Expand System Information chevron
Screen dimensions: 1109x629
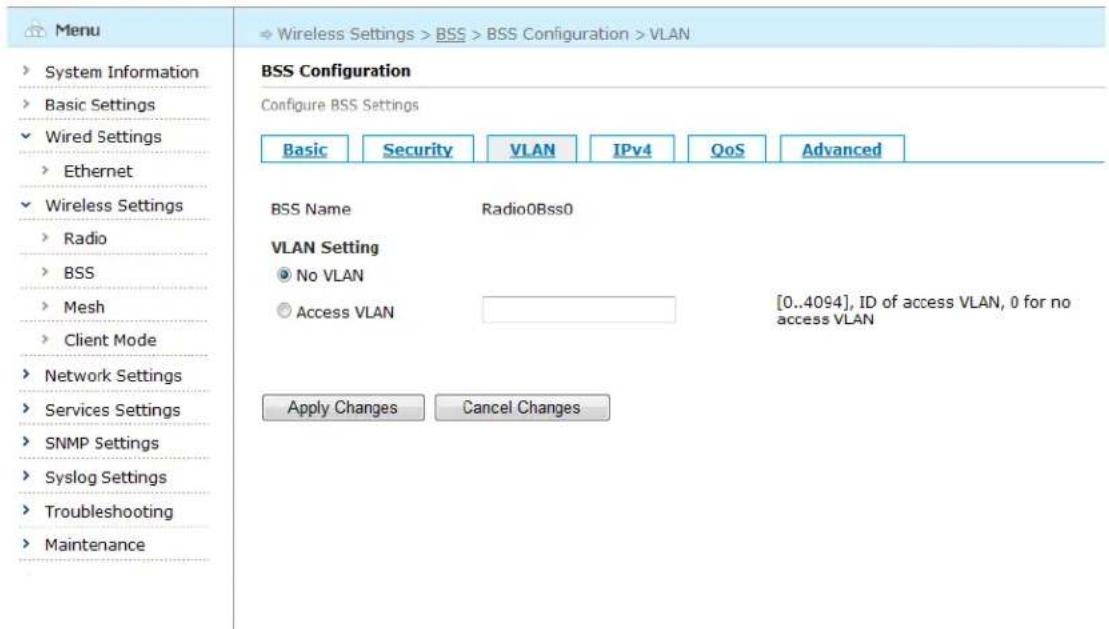[26, 71]
